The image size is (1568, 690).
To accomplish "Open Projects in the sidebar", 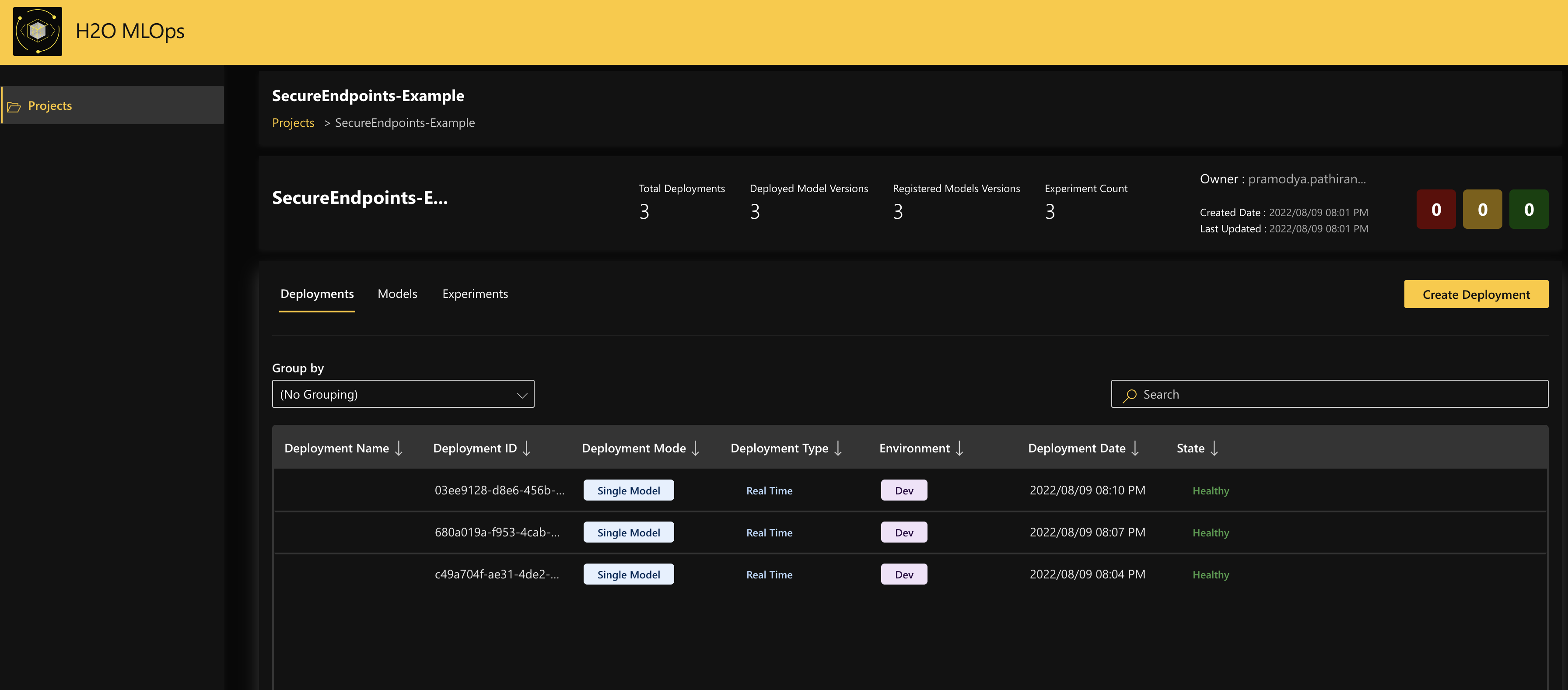I will (112, 105).
